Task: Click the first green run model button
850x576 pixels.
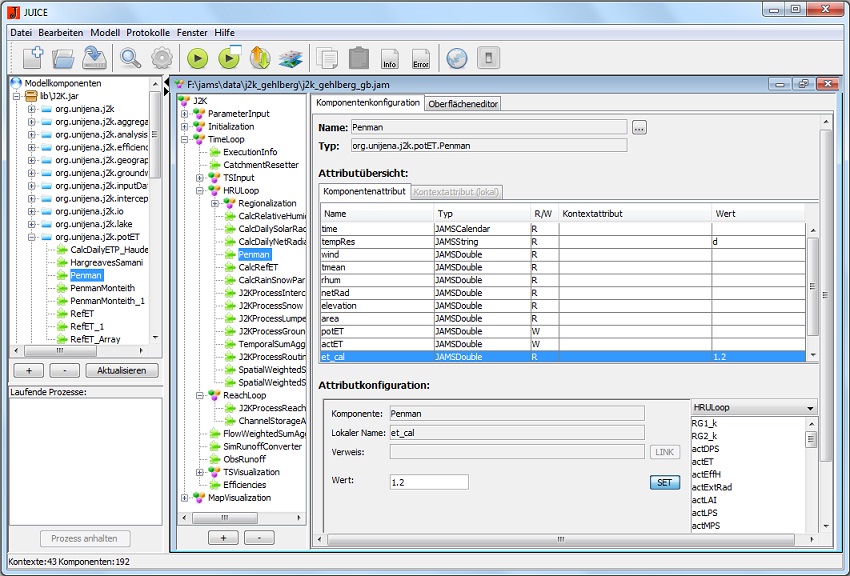Action: pos(197,58)
